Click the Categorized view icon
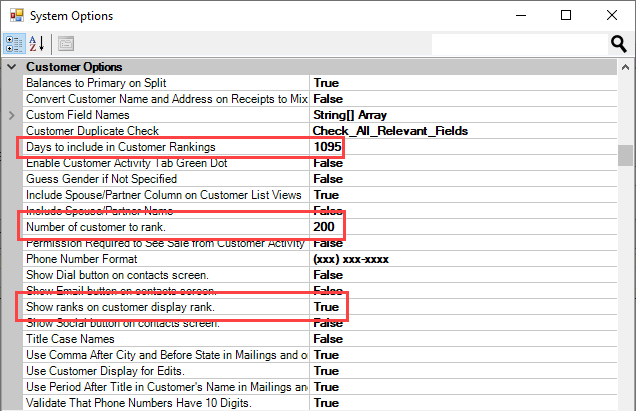The height and width of the screenshot is (411, 636). coord(15,43)
